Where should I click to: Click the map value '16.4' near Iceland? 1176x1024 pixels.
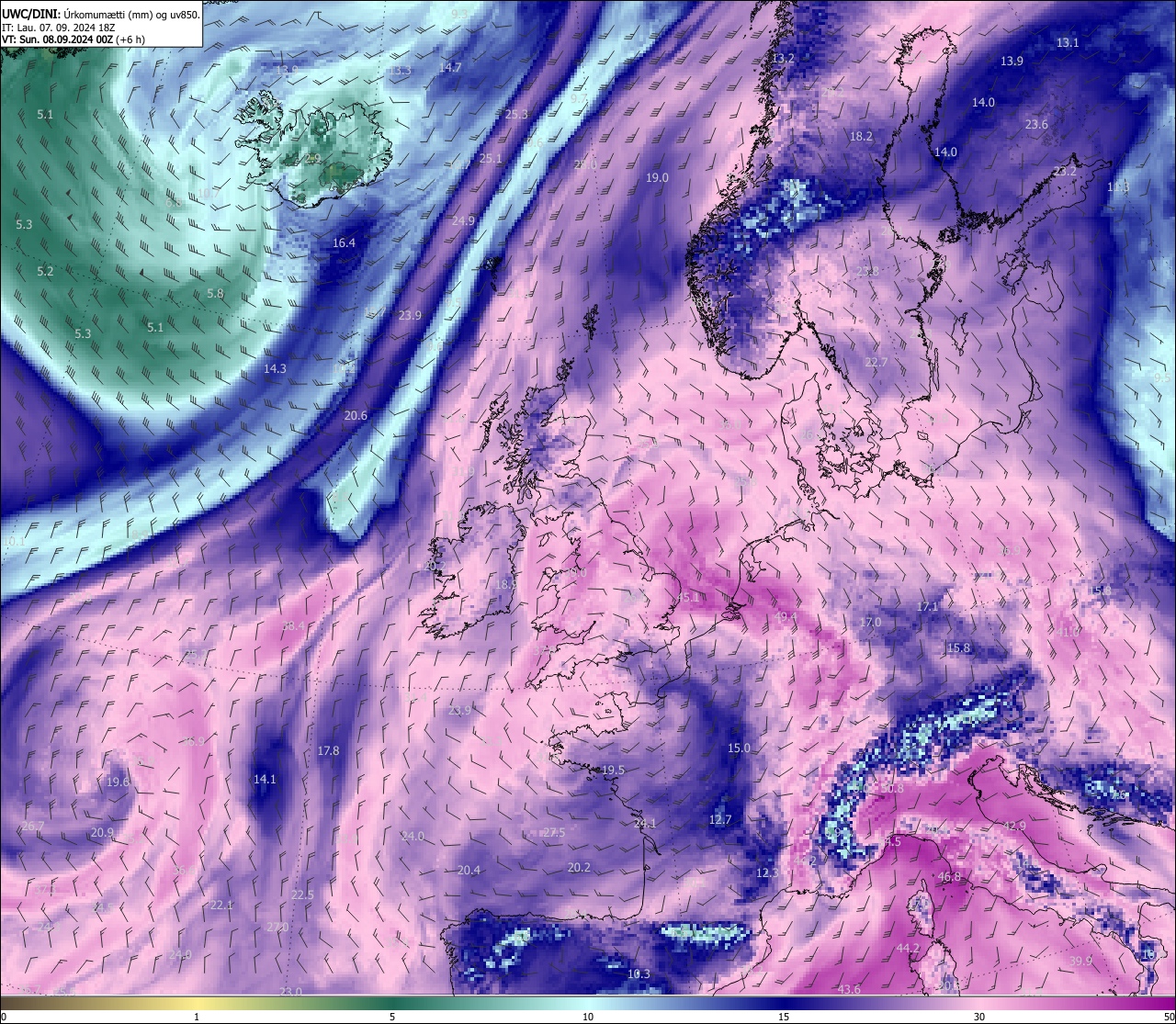pyautogui.click(x=344, y=243)
